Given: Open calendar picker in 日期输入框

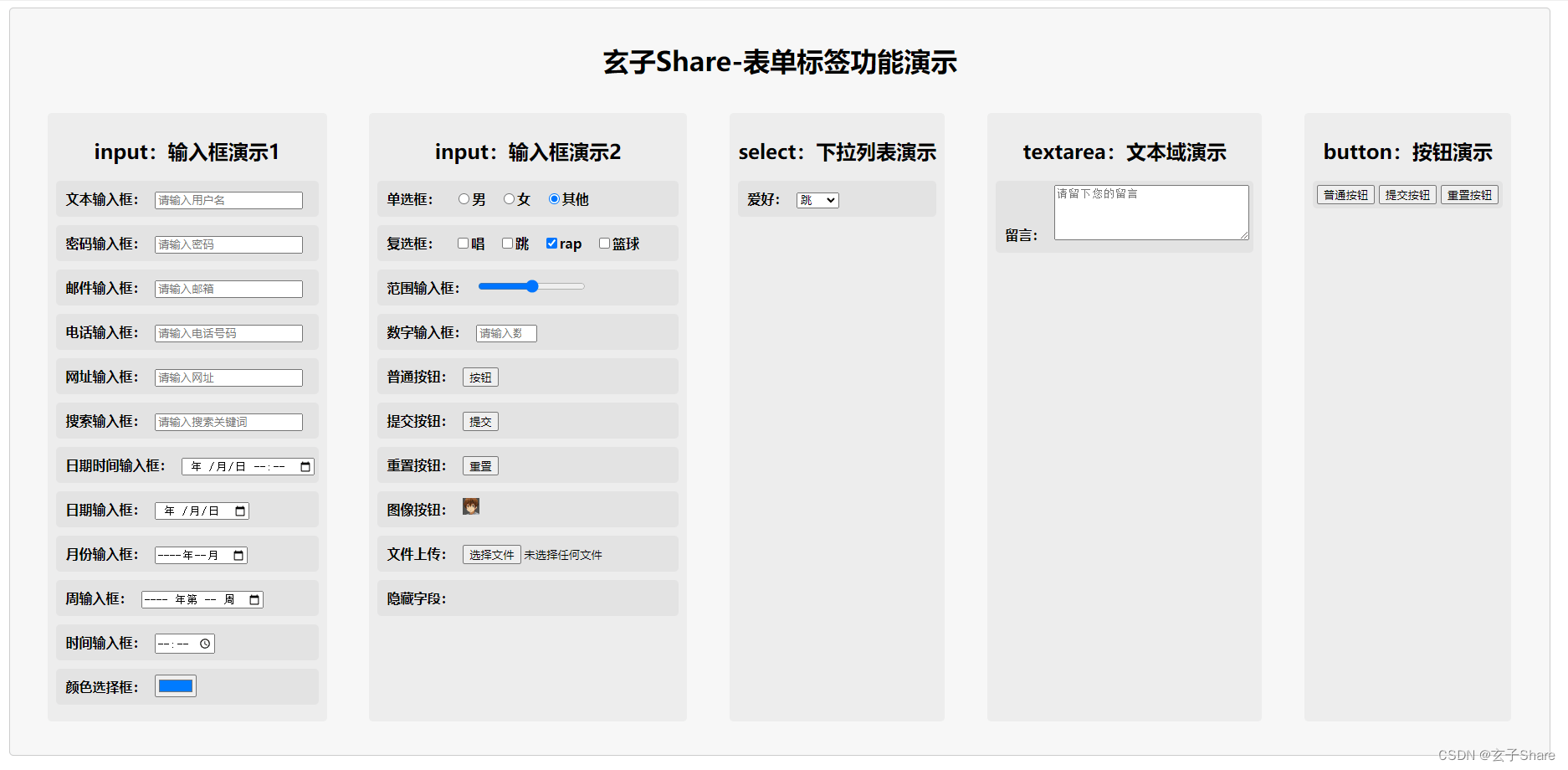Looking at the screenshot, I should point(240,511).
